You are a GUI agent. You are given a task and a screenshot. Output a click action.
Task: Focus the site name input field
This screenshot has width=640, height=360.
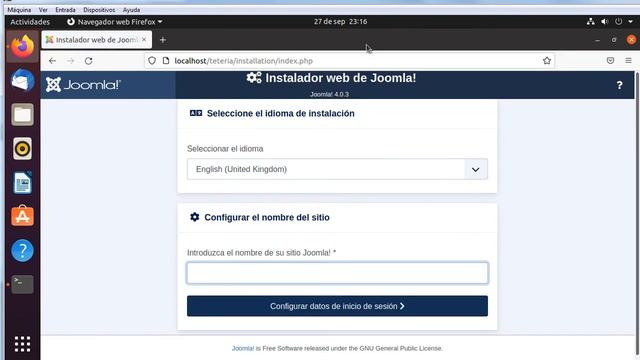coord(337,273)
